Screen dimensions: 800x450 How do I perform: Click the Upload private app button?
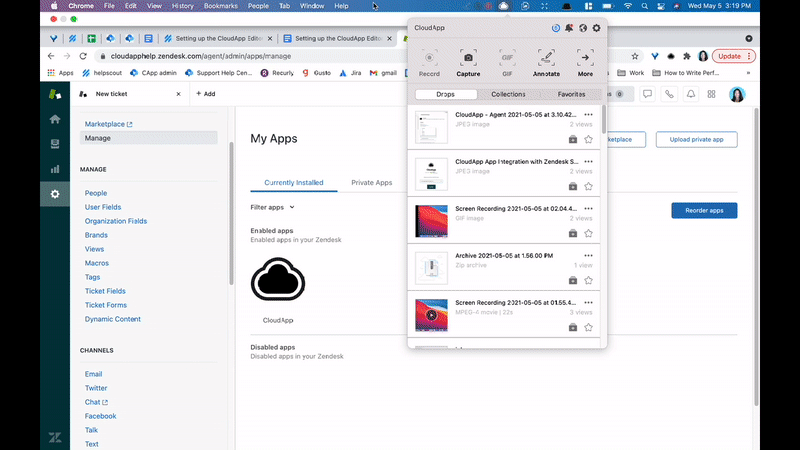pyautogui.click(x=696, y=139)
